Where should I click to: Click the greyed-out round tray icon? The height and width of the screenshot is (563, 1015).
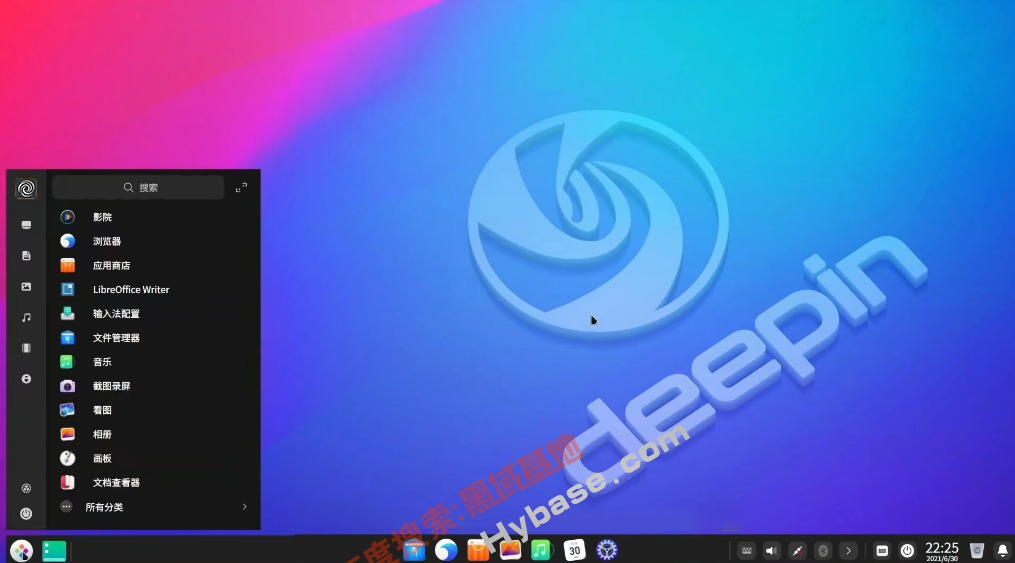tap(823, 551)
